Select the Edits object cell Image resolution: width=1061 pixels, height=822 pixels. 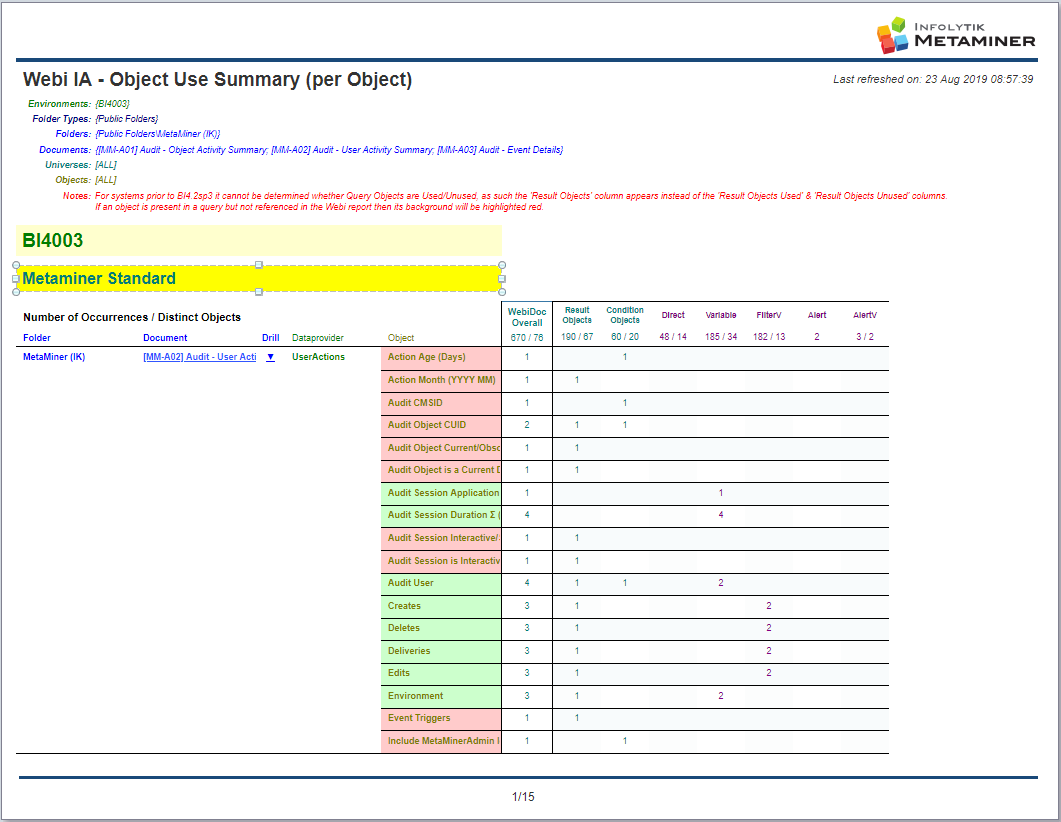click(x=441, y=674)
